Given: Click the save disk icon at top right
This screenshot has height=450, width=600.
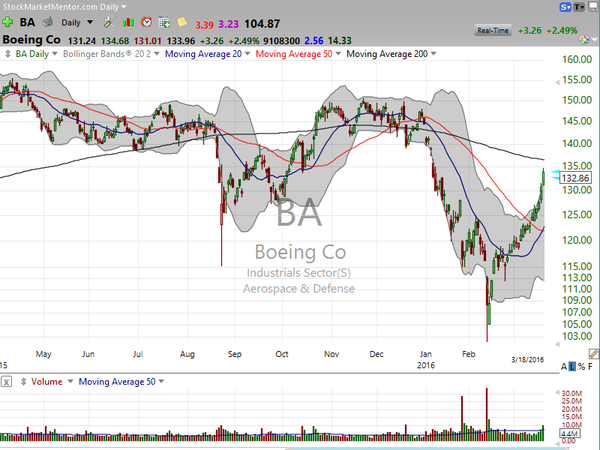Looking at the screenshot, I should (x=593, y=7).
